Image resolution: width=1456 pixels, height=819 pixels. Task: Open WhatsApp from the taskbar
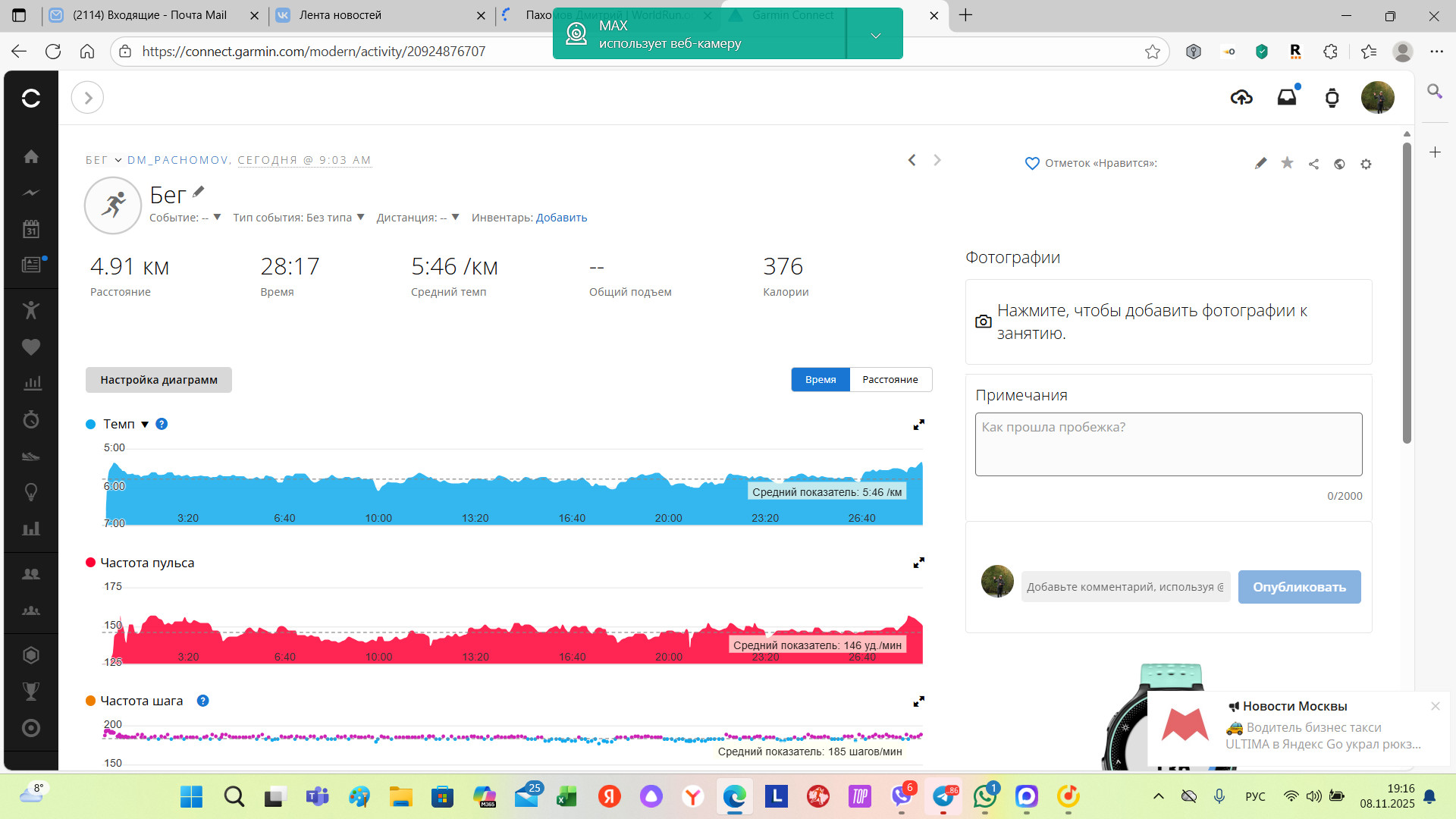click(x=985, y=796)
